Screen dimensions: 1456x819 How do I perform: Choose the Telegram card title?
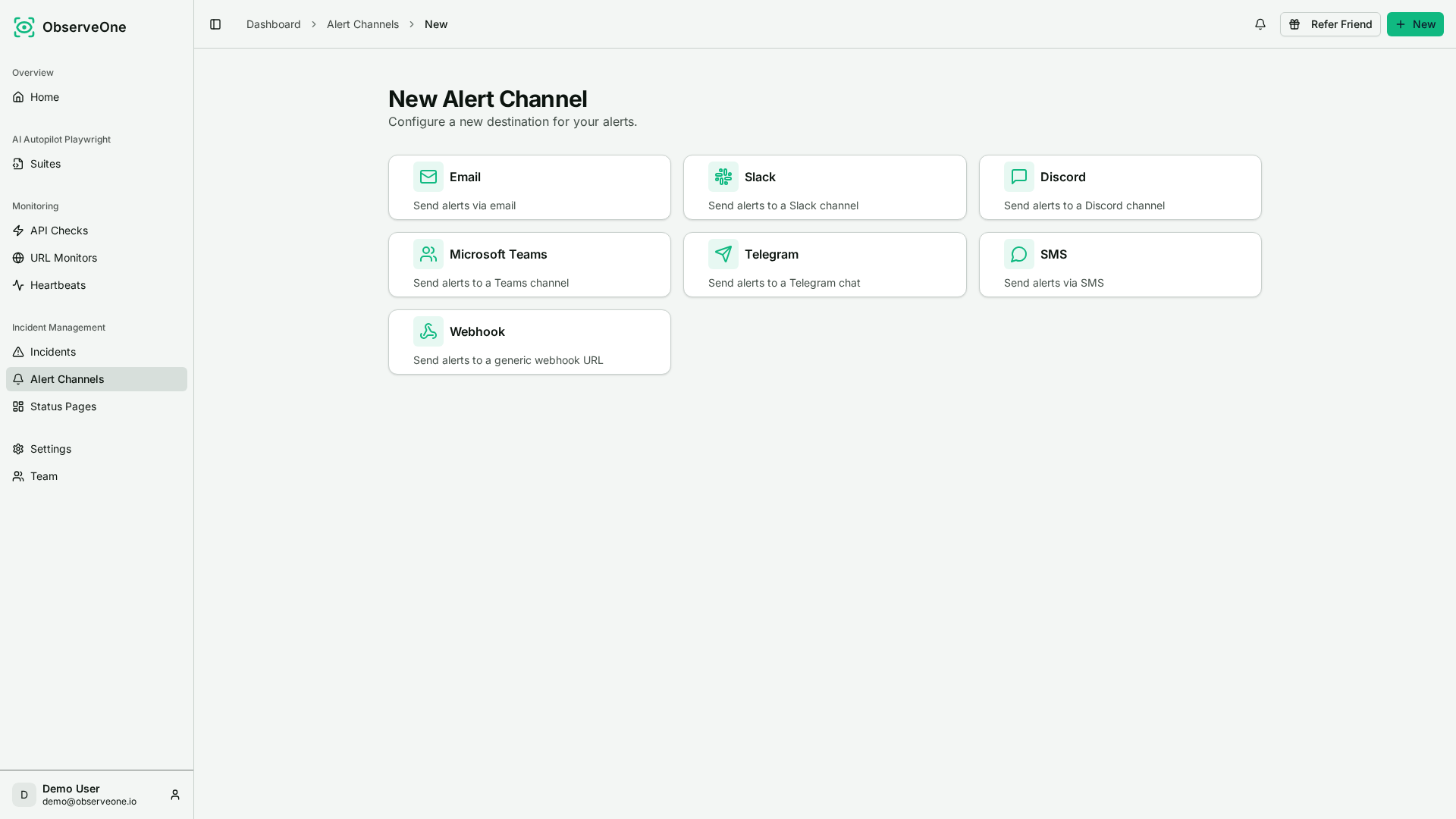(771, 254)
